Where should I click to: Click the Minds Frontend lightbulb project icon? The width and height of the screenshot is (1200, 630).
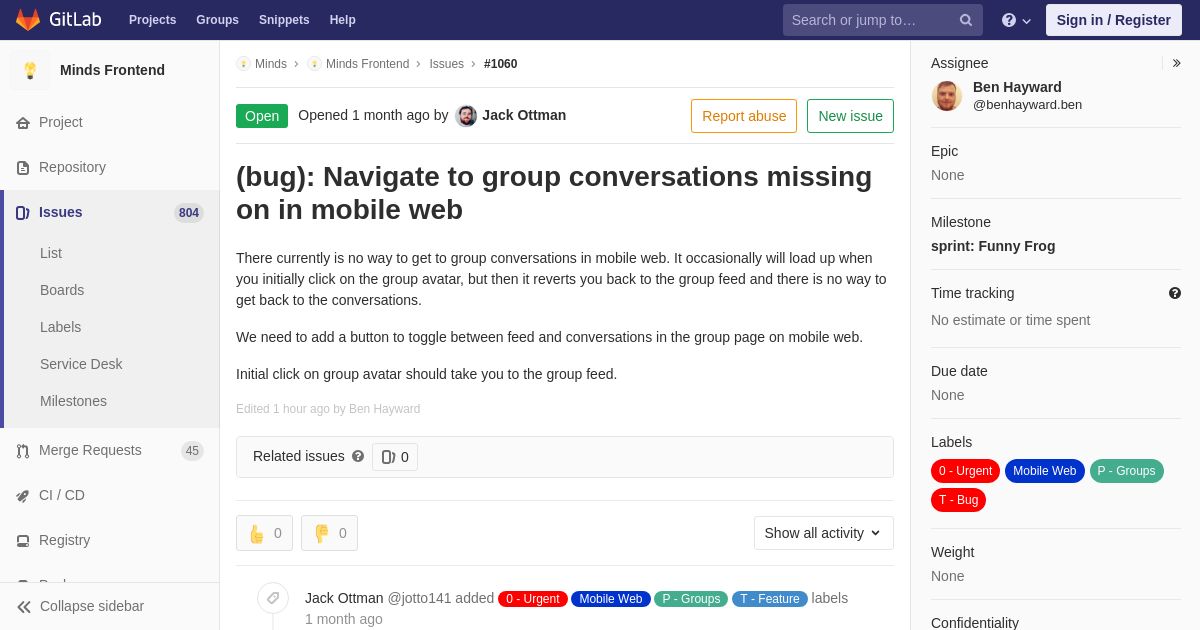[x=30, y=70]
